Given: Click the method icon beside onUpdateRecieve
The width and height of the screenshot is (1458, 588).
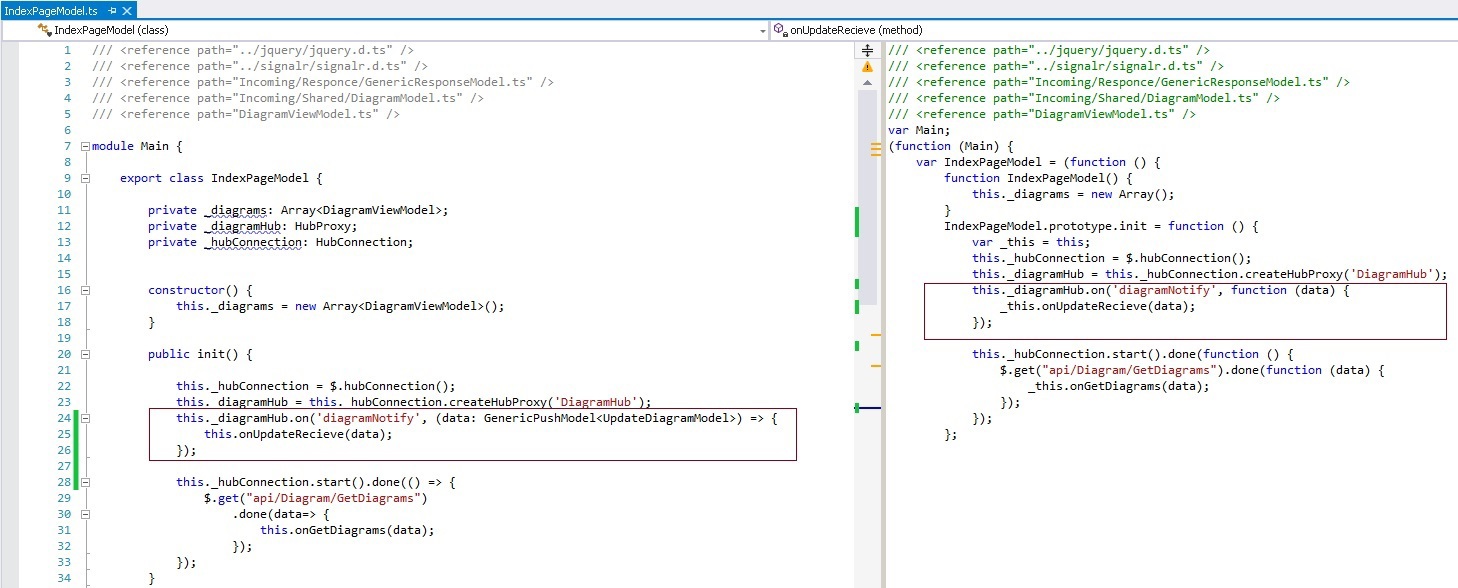Looking at the screenshot, I should (x=780, y=30).
